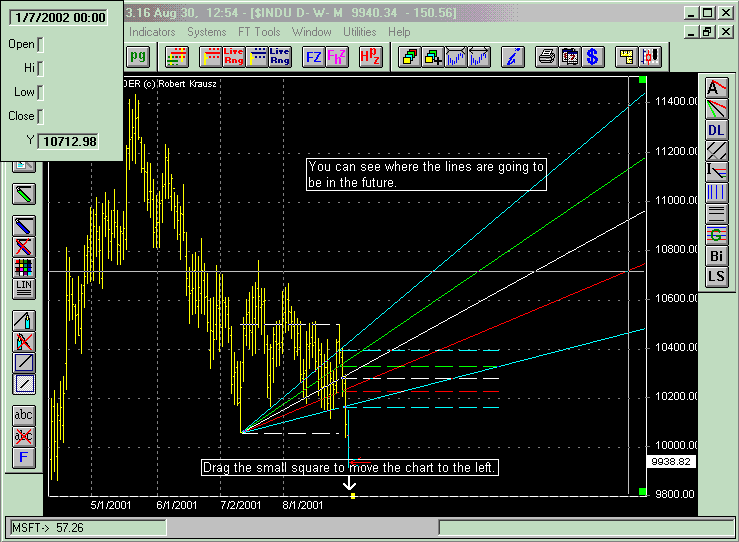Click the green square at chart top-right corner

tap(642, 80)
